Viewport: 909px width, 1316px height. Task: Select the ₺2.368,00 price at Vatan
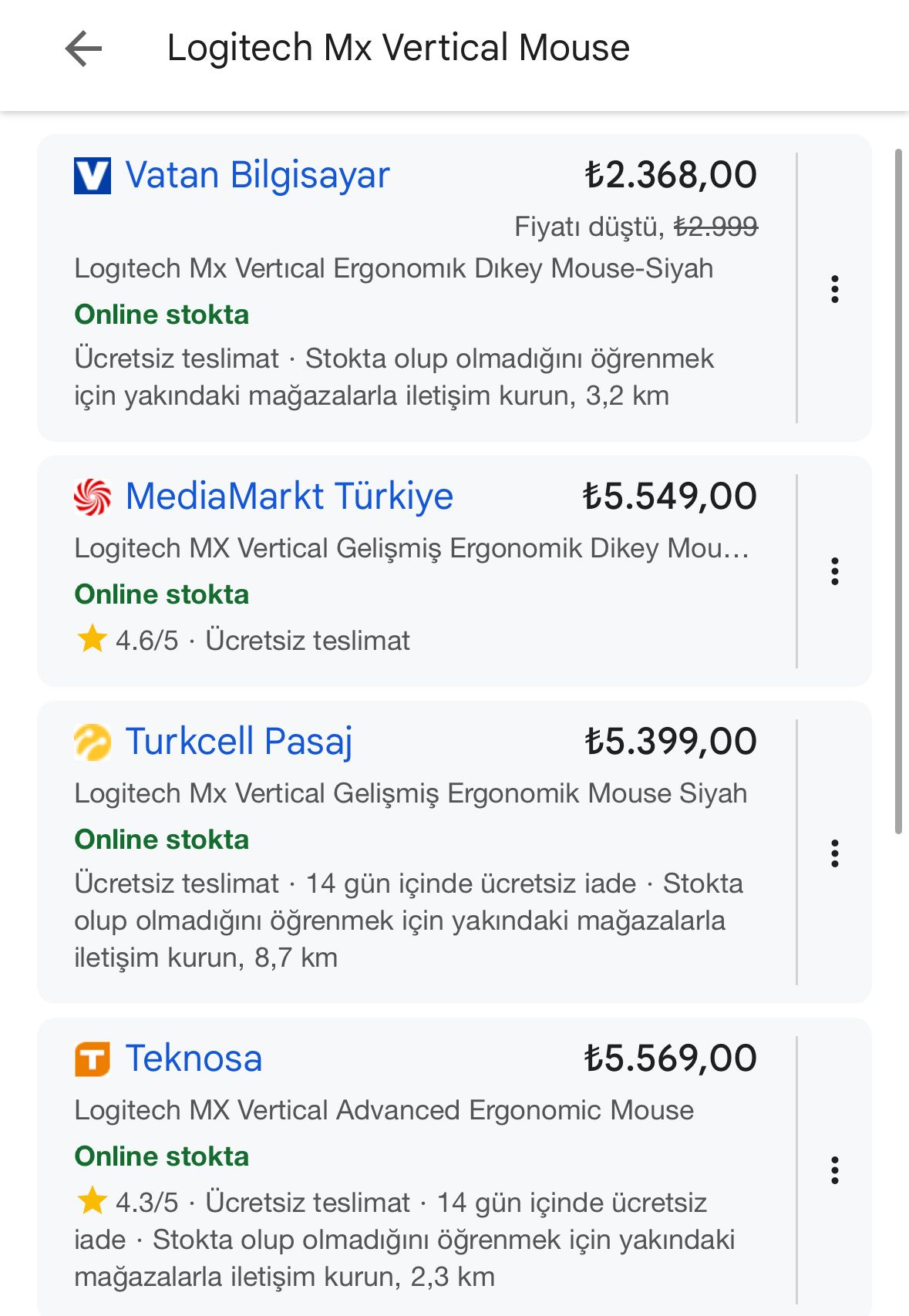coord(671,175)
